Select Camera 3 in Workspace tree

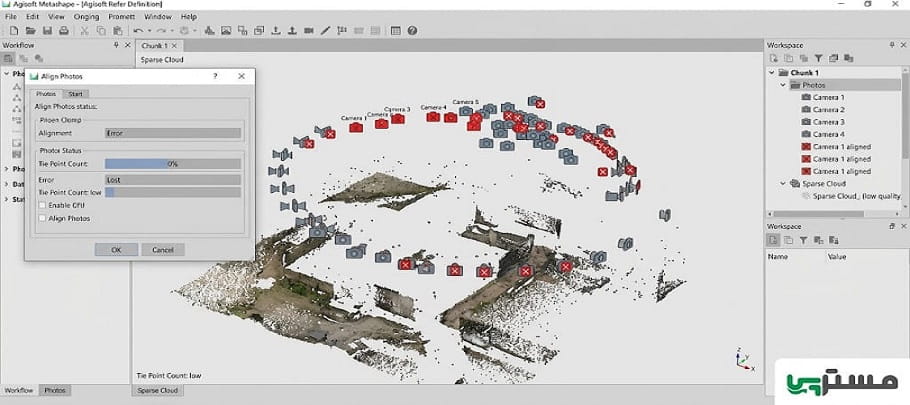coord(828,122)
